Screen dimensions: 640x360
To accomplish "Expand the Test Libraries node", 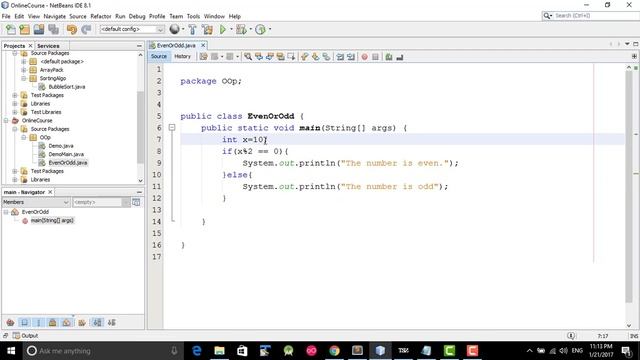I will [x=15, y=112].
